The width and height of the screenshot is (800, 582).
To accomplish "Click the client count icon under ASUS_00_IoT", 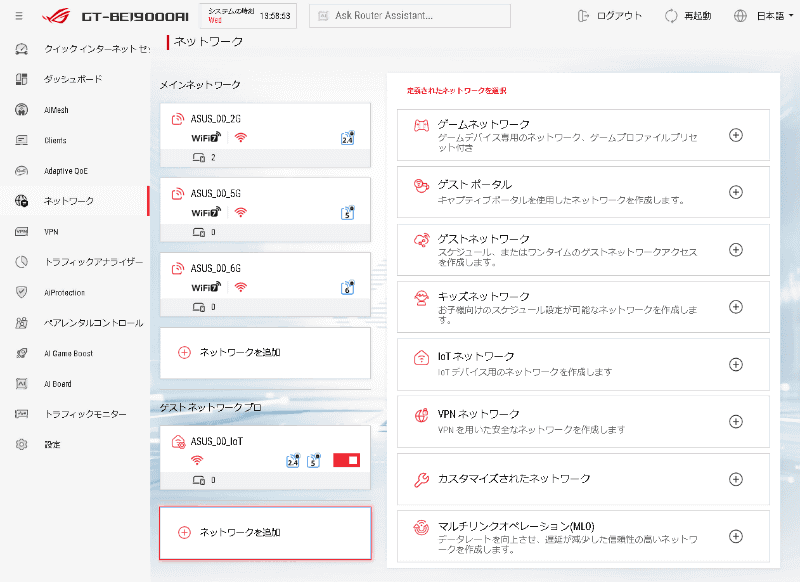I will point(199,480).
